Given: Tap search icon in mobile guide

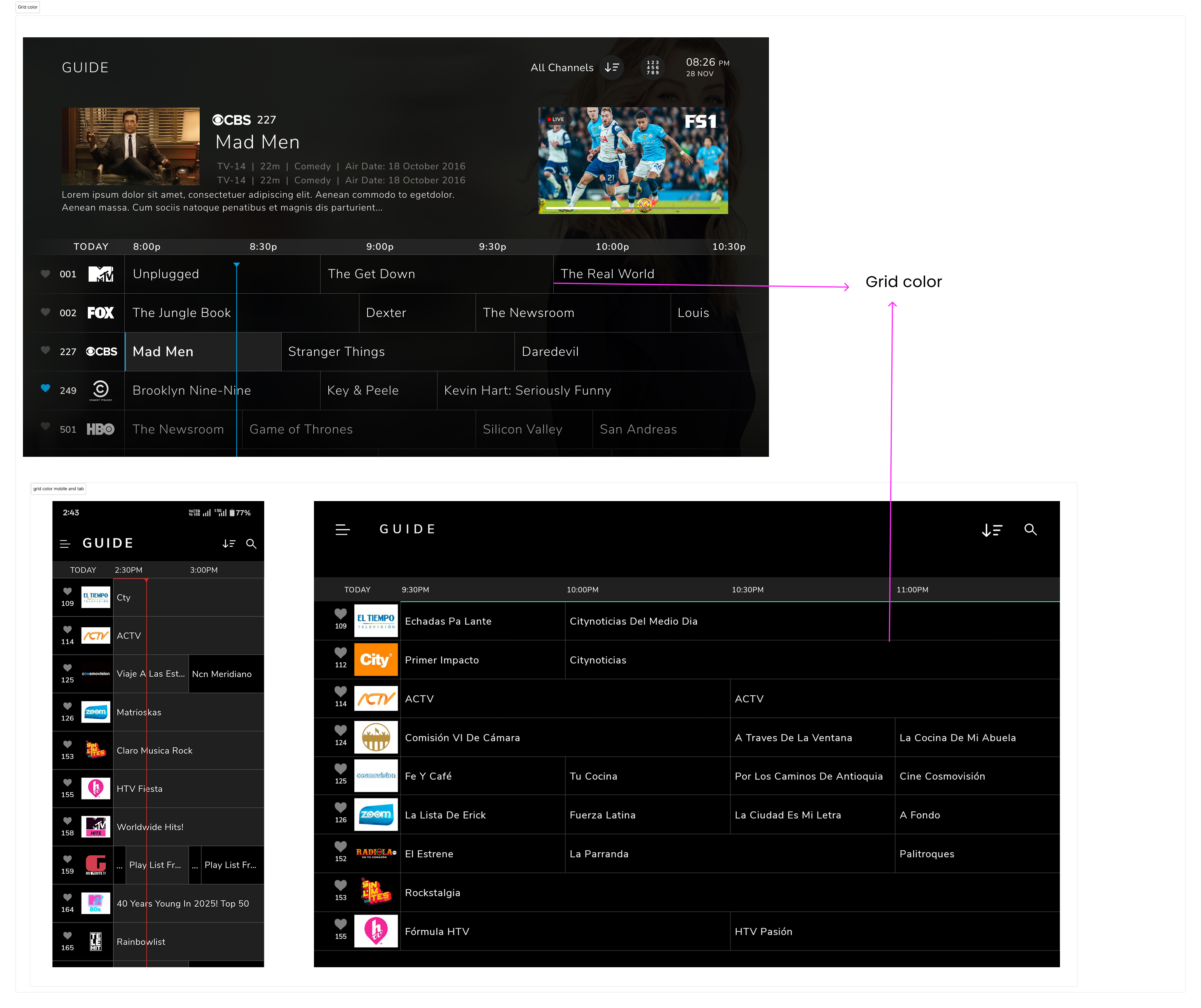Looking at the screenshot, I should (251, 544).
